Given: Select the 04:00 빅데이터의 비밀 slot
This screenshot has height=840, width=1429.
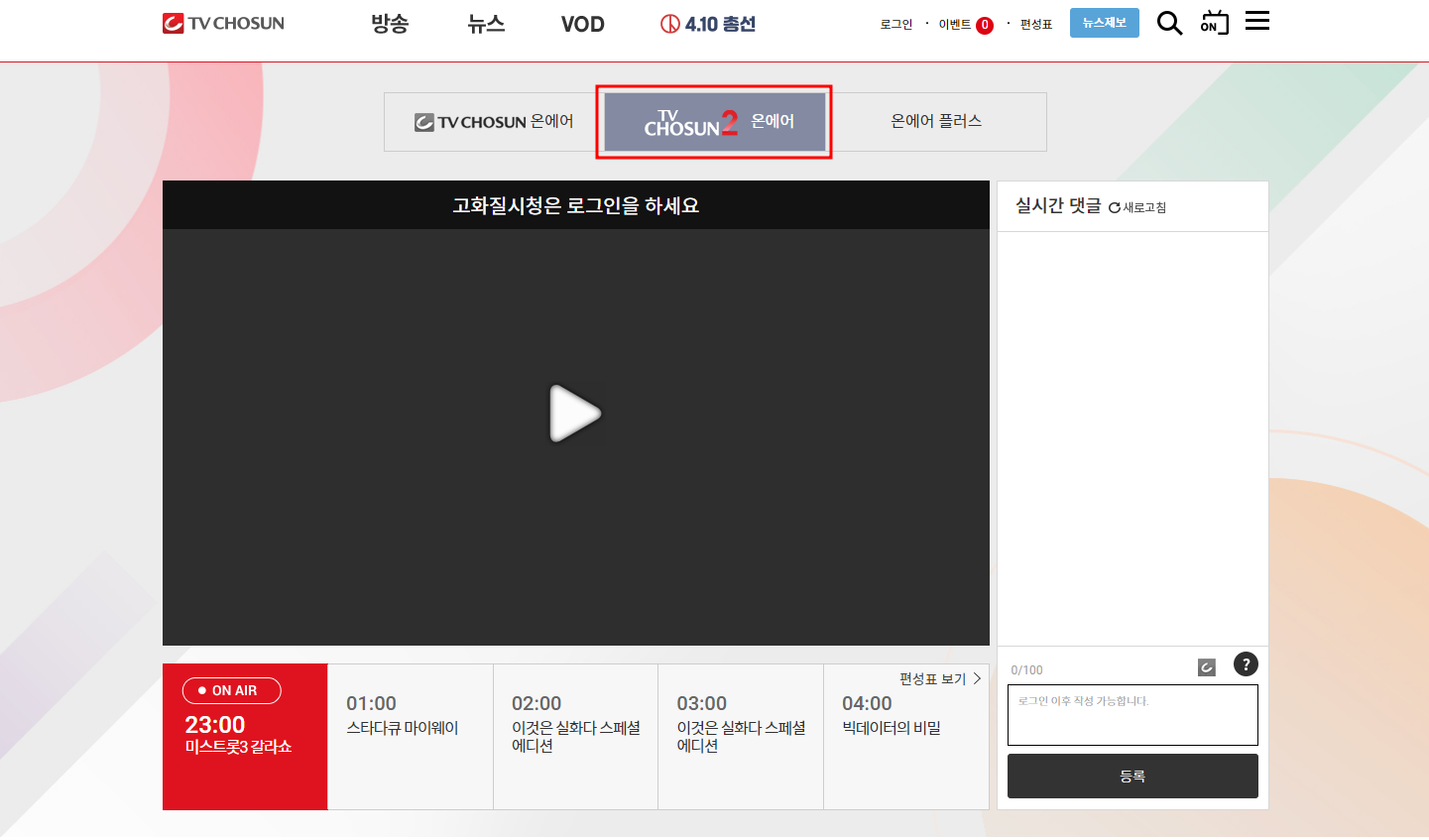Looking at the screenshot, I should click(906, 737).
